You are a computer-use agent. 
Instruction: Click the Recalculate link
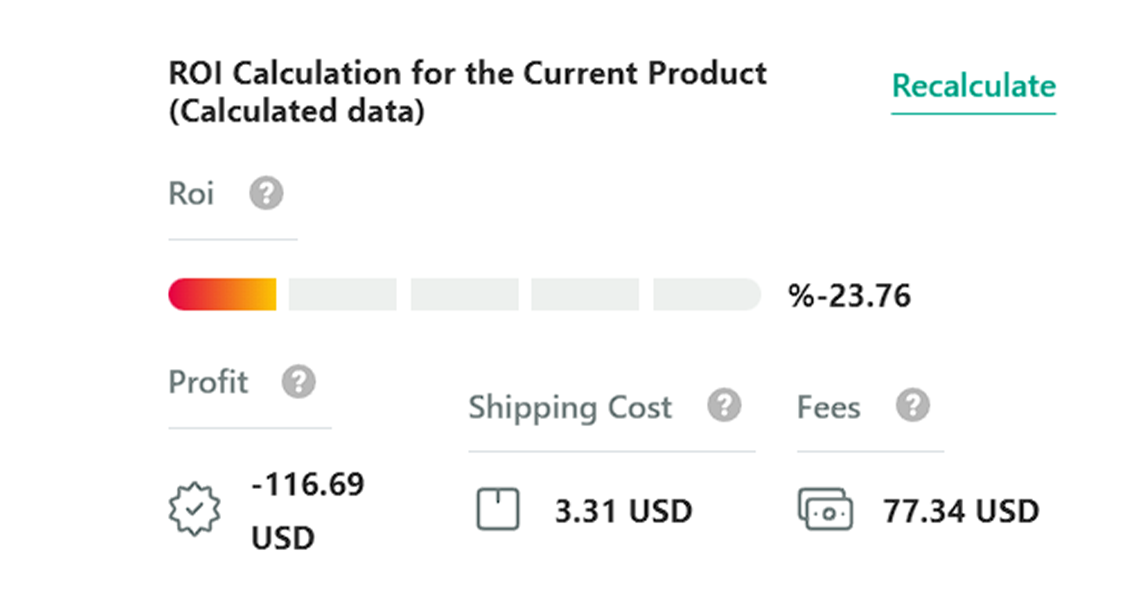[x=973, y=86]
